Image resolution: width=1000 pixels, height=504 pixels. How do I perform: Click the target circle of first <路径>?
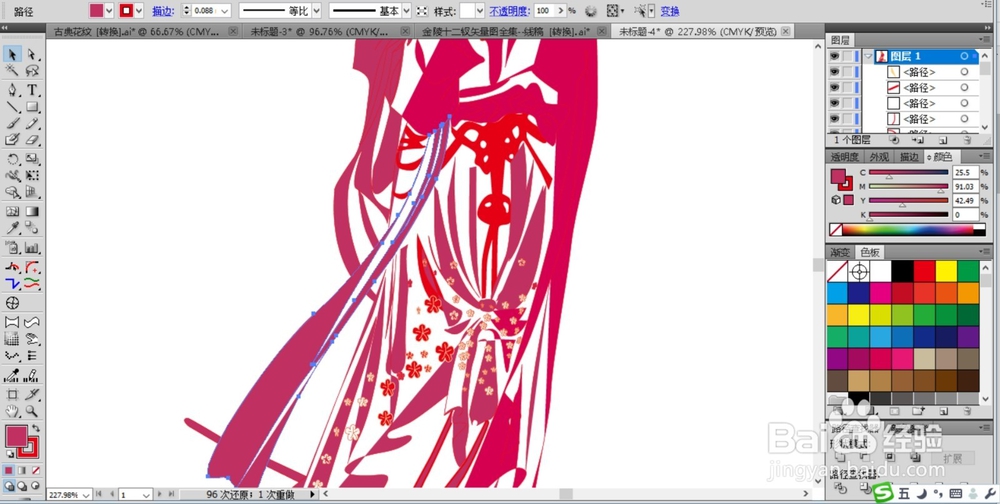(964, 72)
